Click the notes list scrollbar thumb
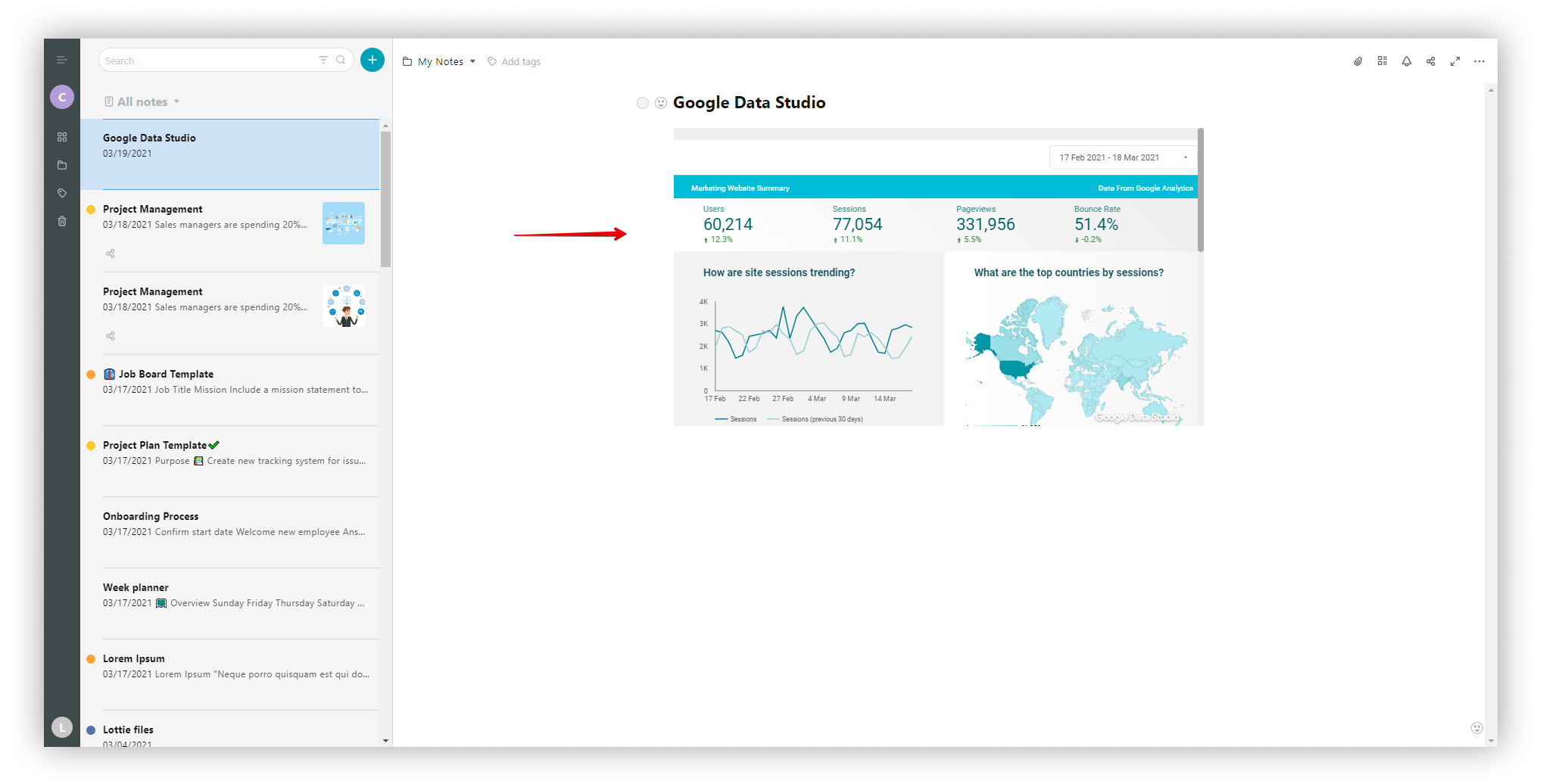This screenshot has width=1543, height=784. (386, 199)
